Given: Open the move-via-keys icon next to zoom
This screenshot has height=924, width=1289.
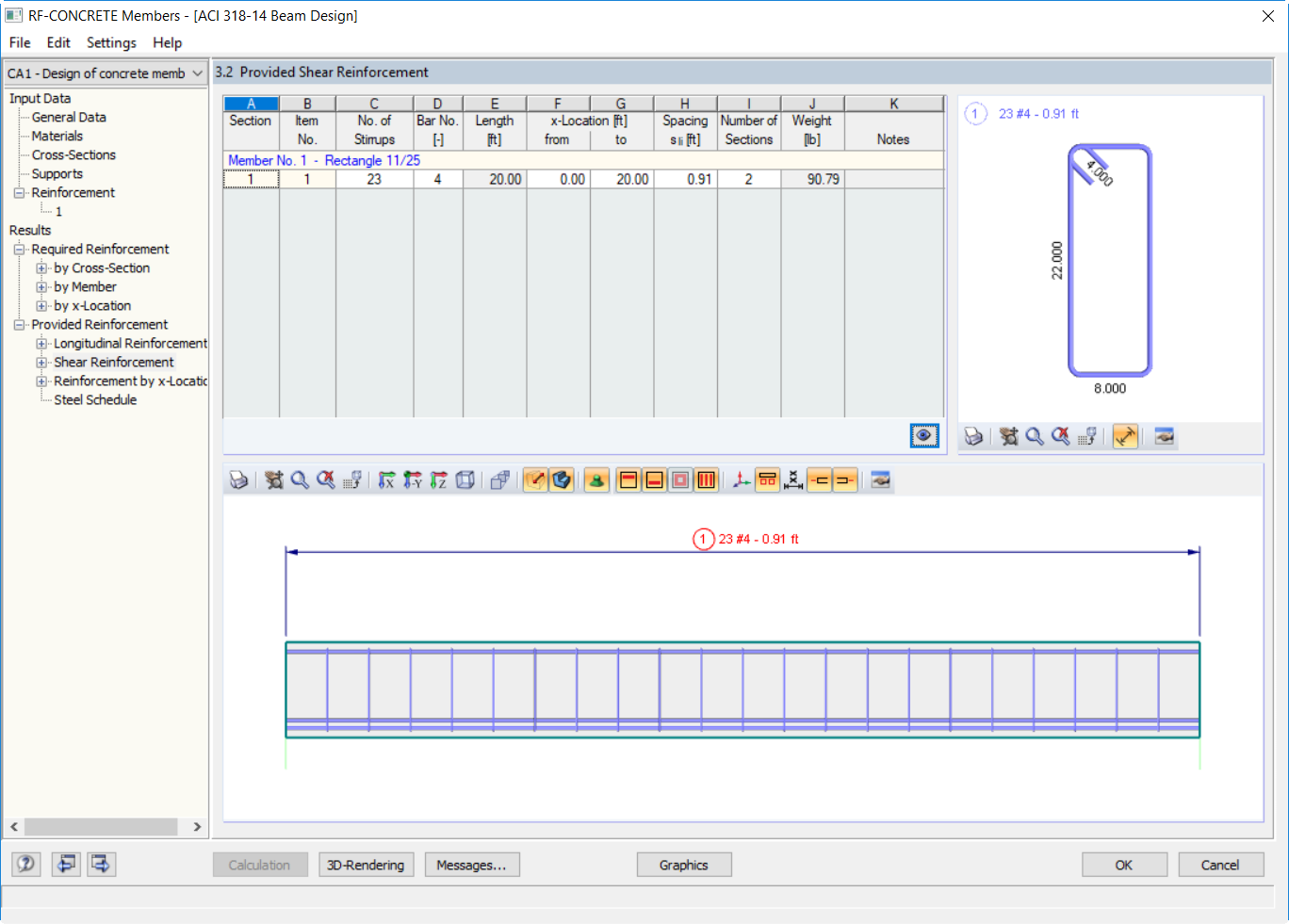Looking at the screenshot, I should pos(352,479).
